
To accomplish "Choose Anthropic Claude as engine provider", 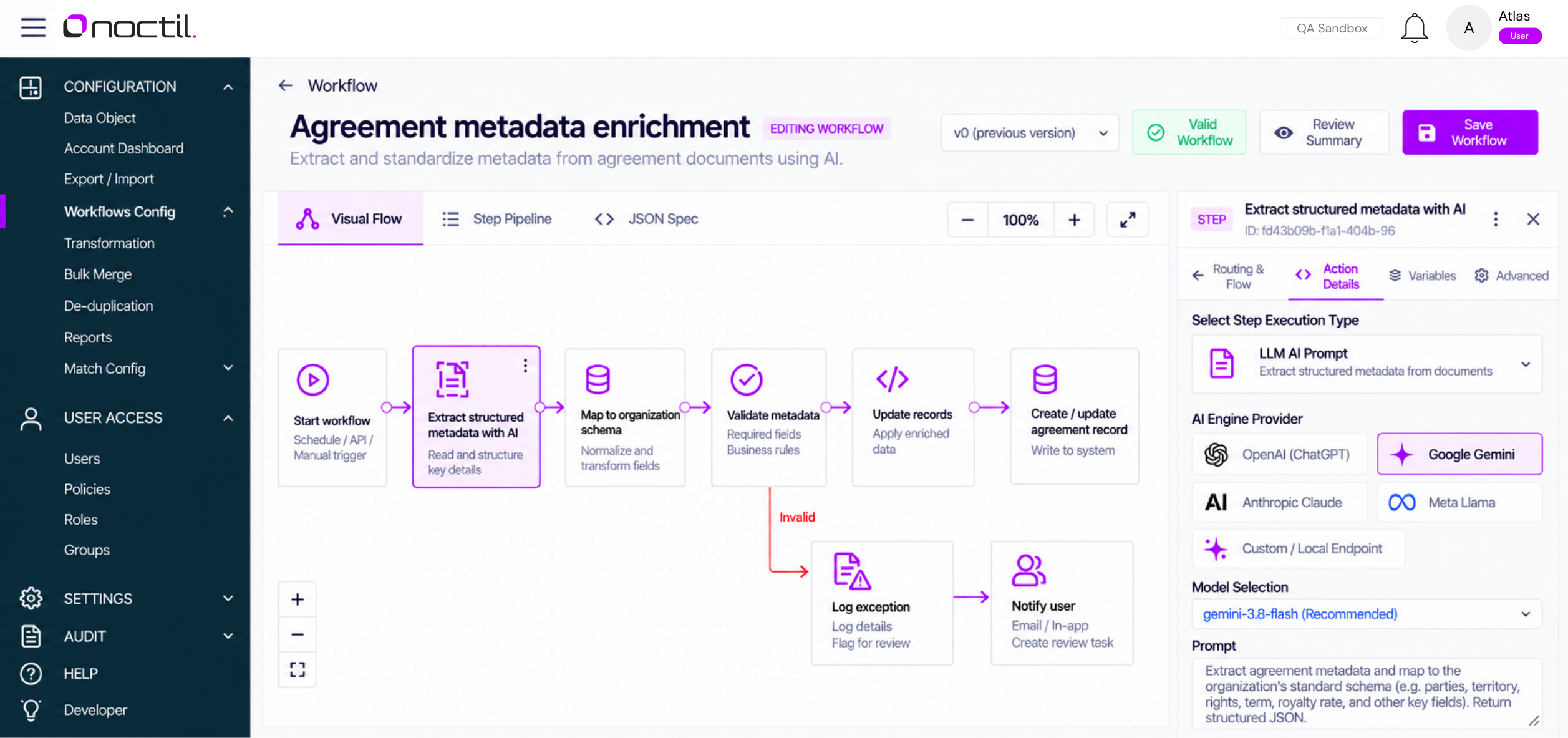I will [1279, 502].
